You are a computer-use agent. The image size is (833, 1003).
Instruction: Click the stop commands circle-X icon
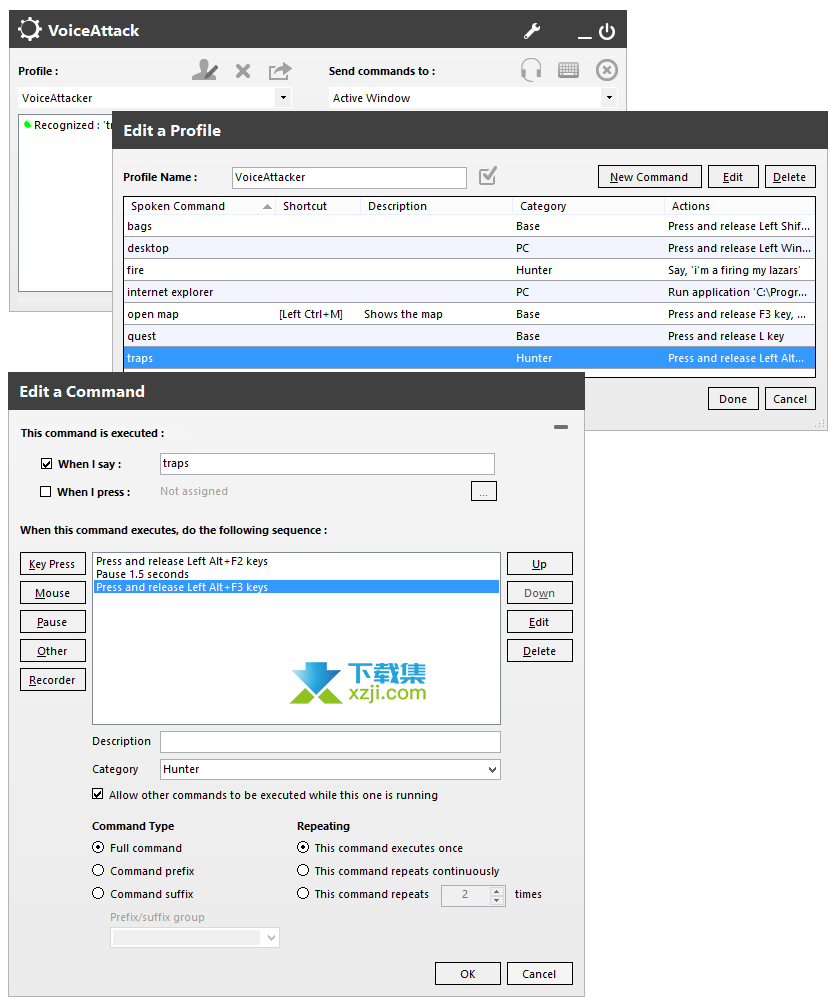click(607, 70)
